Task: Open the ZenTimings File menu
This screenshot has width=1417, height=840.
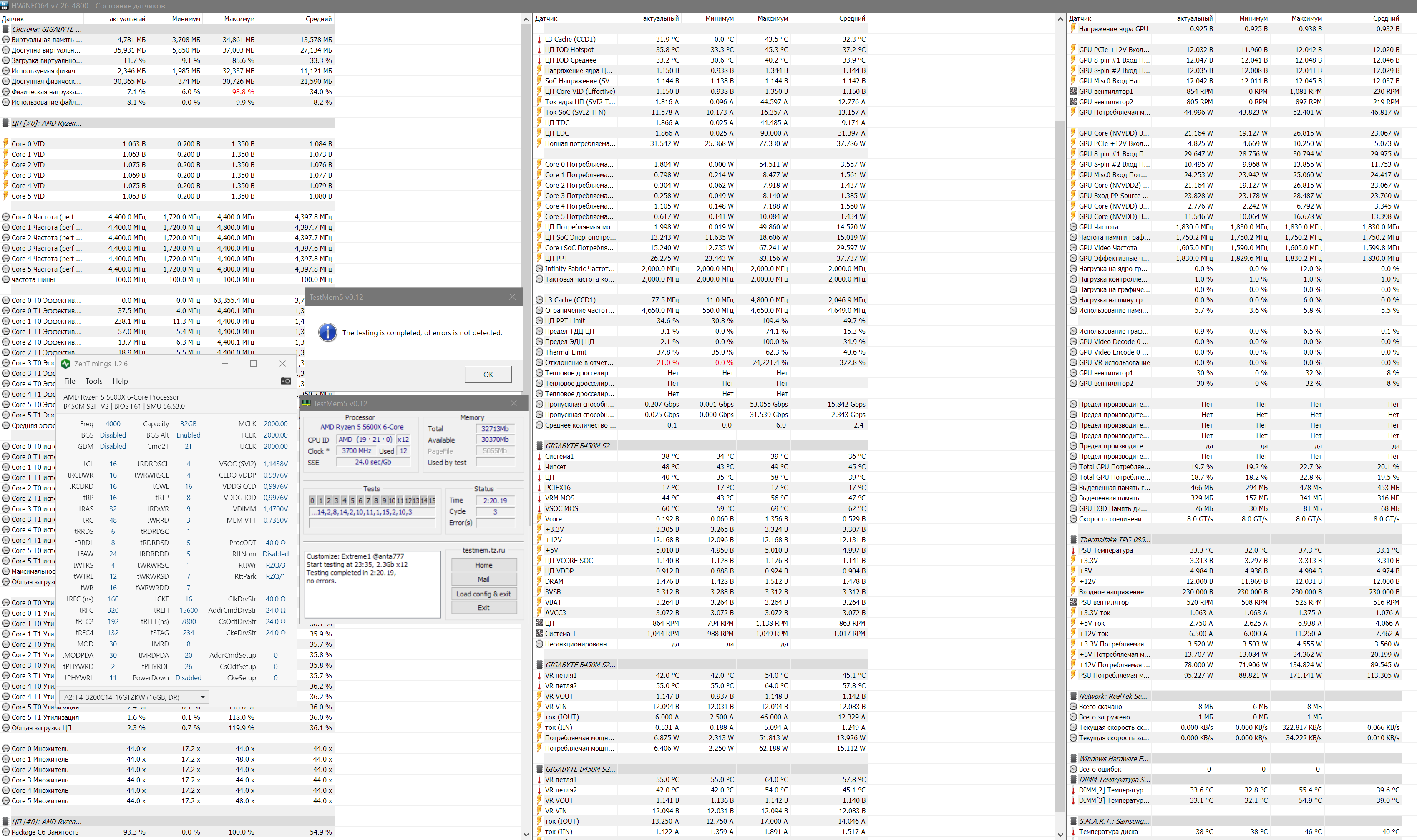Action: point(70,382)
